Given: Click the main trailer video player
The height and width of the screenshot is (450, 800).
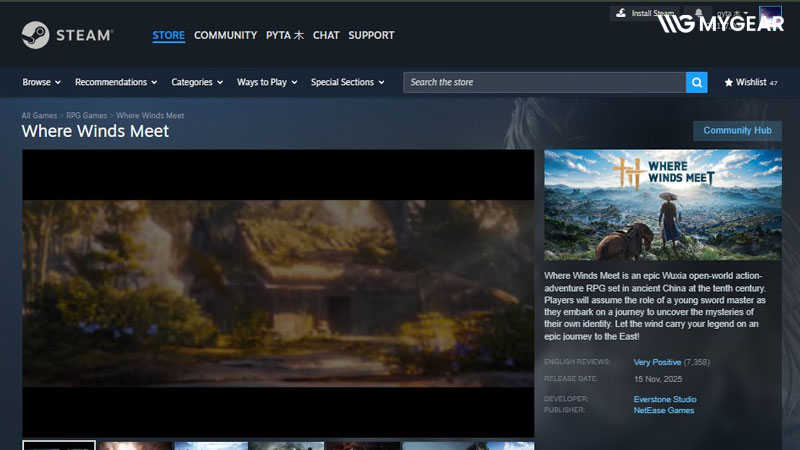Looking at the screenshot, I should 278,293.
